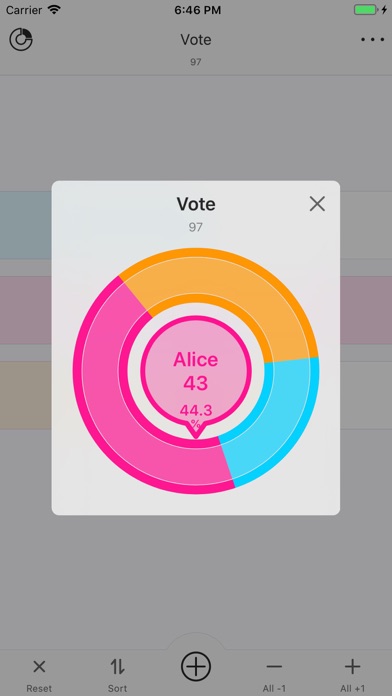Tap the 44.3 percent label
The width and height of the screenshot is (392, 696).
click(x=196, y=415)
